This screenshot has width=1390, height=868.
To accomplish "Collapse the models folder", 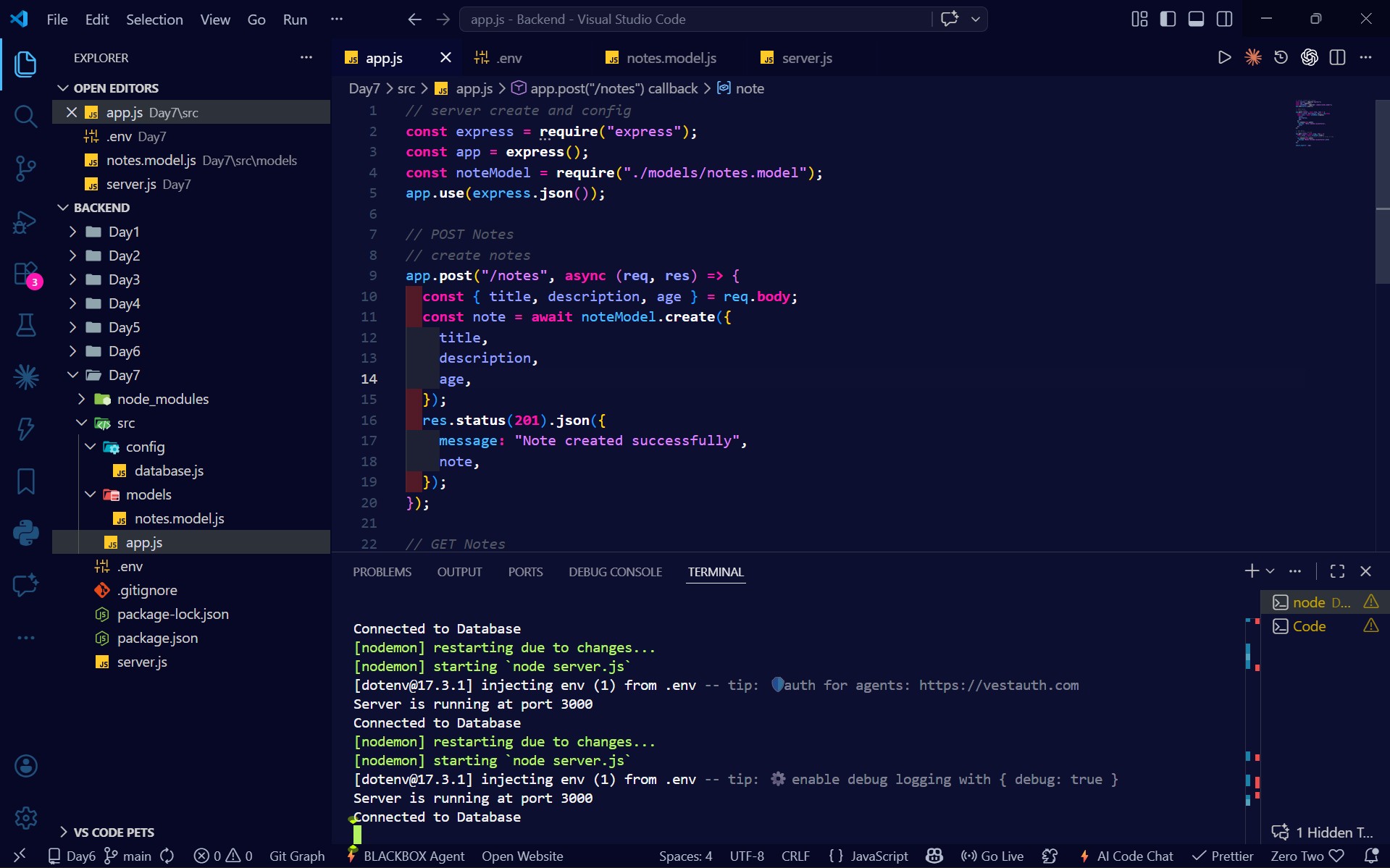I will pyautogui.click(x=148, y=494).
